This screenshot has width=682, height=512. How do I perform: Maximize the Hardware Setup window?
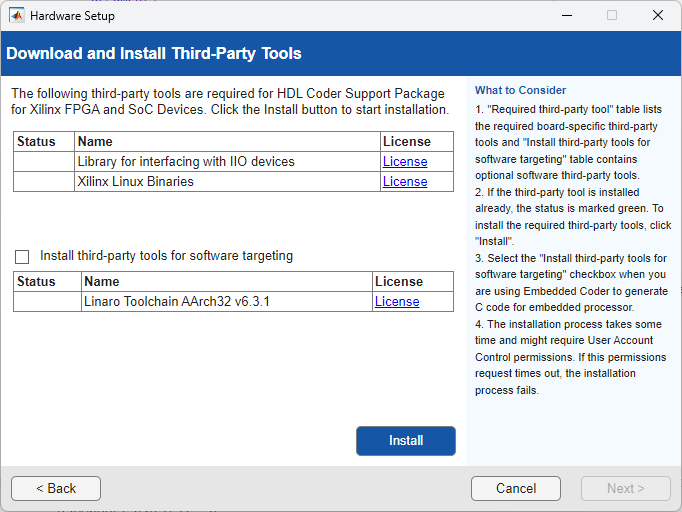click(612, 16)
